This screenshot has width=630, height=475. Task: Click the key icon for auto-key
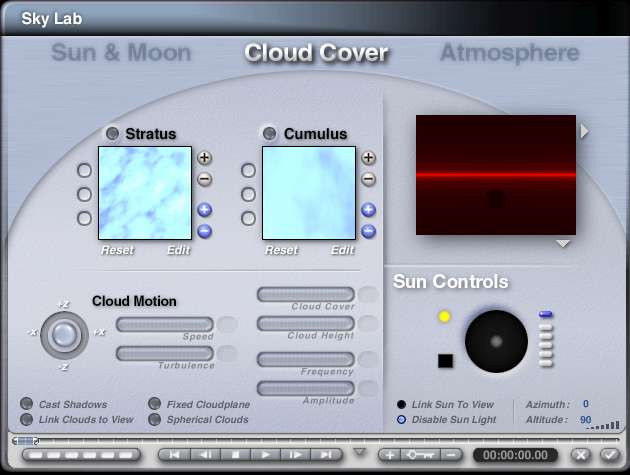(x=420, y=455)
